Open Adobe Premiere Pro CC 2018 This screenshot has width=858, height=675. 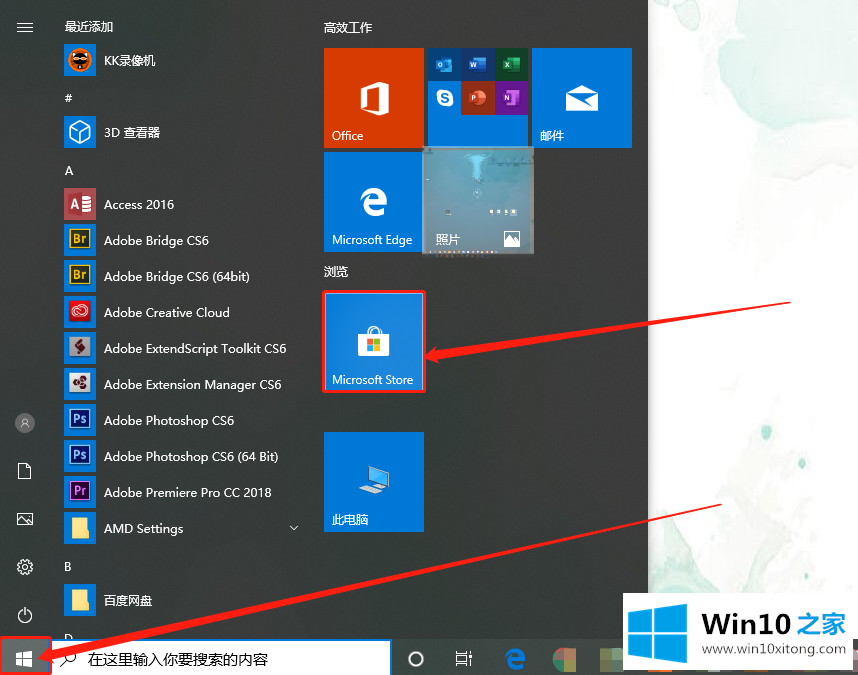(183, 492)
